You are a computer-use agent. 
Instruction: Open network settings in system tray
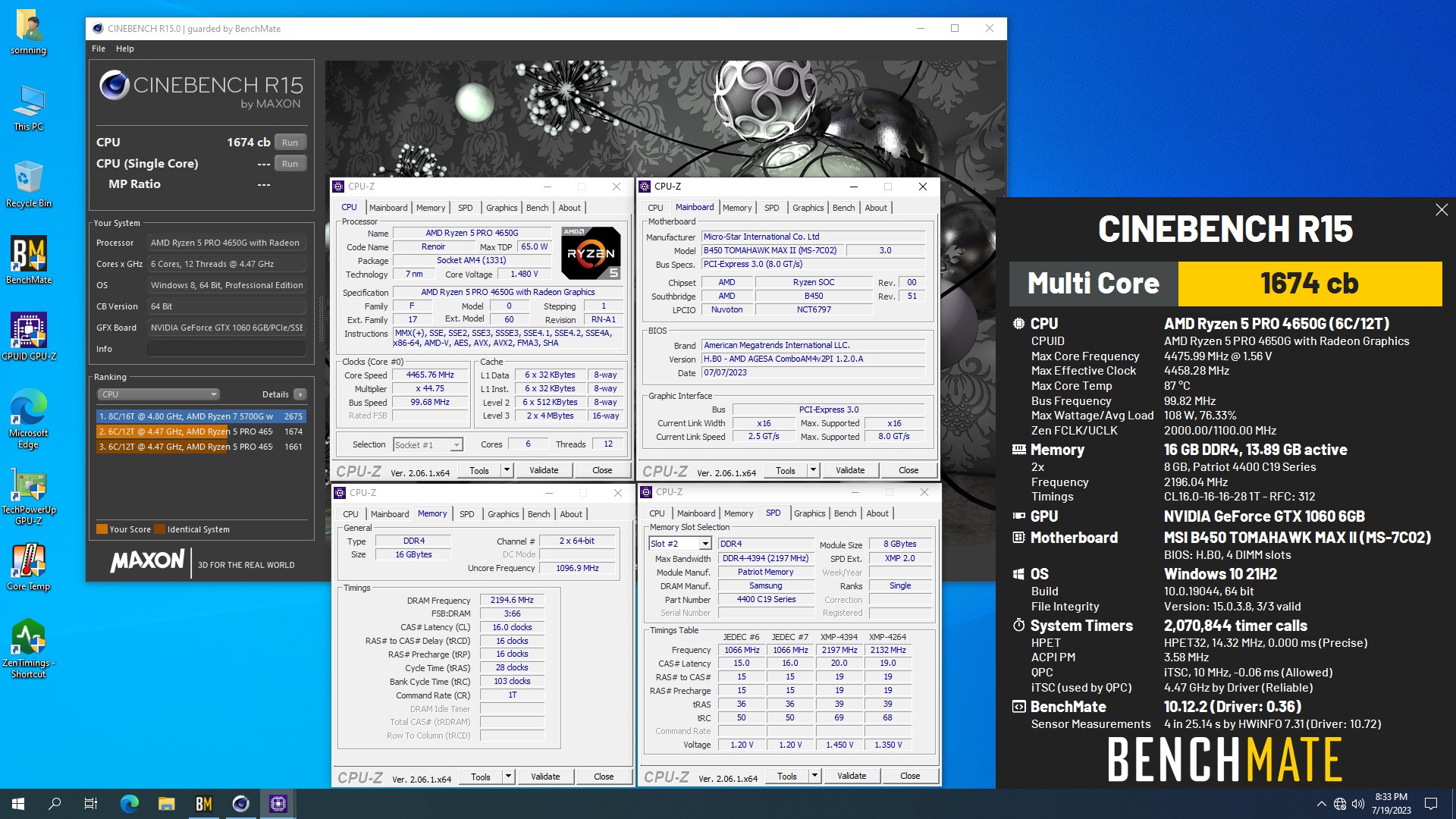pos(1340,804)
